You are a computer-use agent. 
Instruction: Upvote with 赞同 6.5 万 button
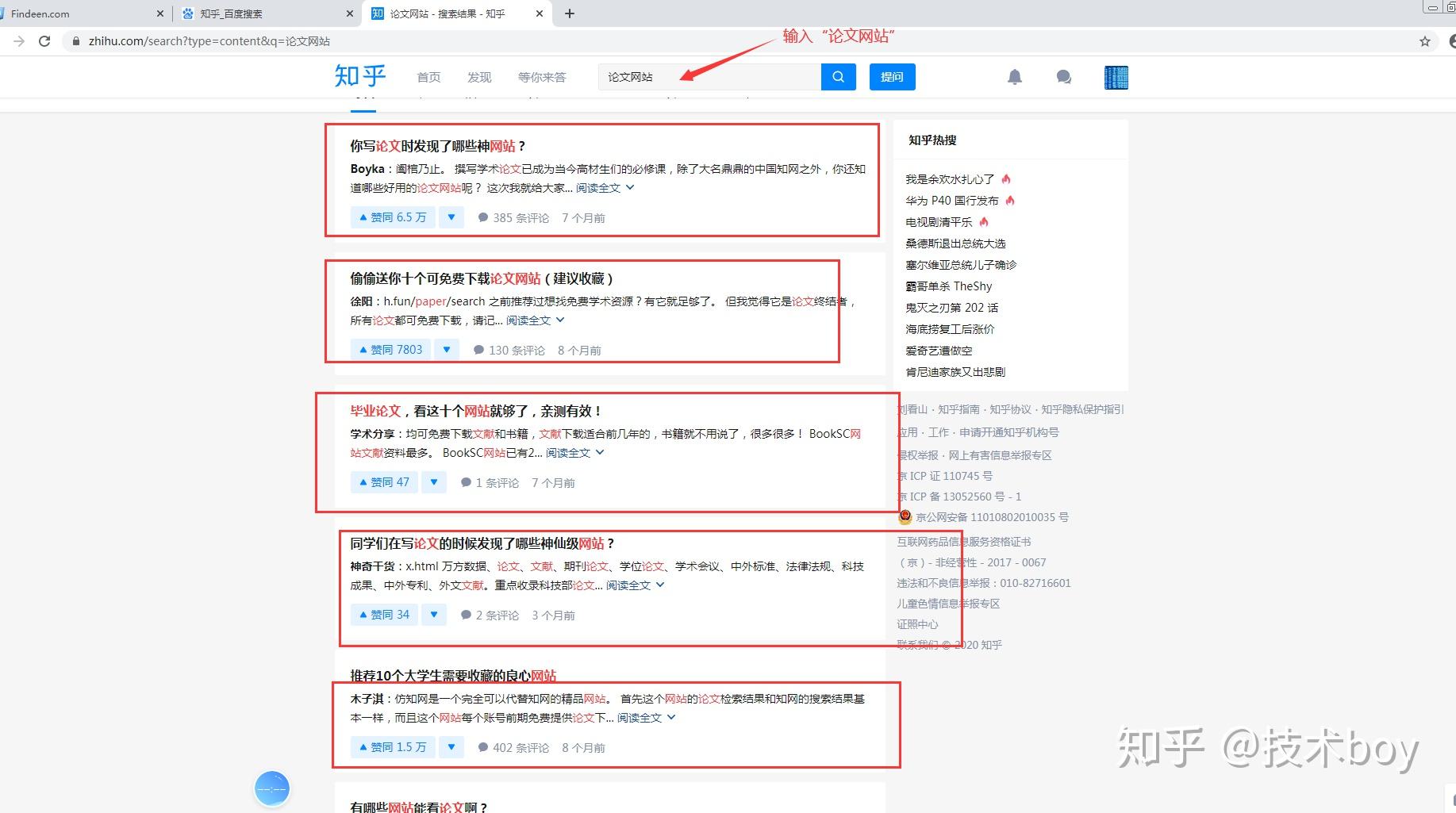[x=393, y=217]
